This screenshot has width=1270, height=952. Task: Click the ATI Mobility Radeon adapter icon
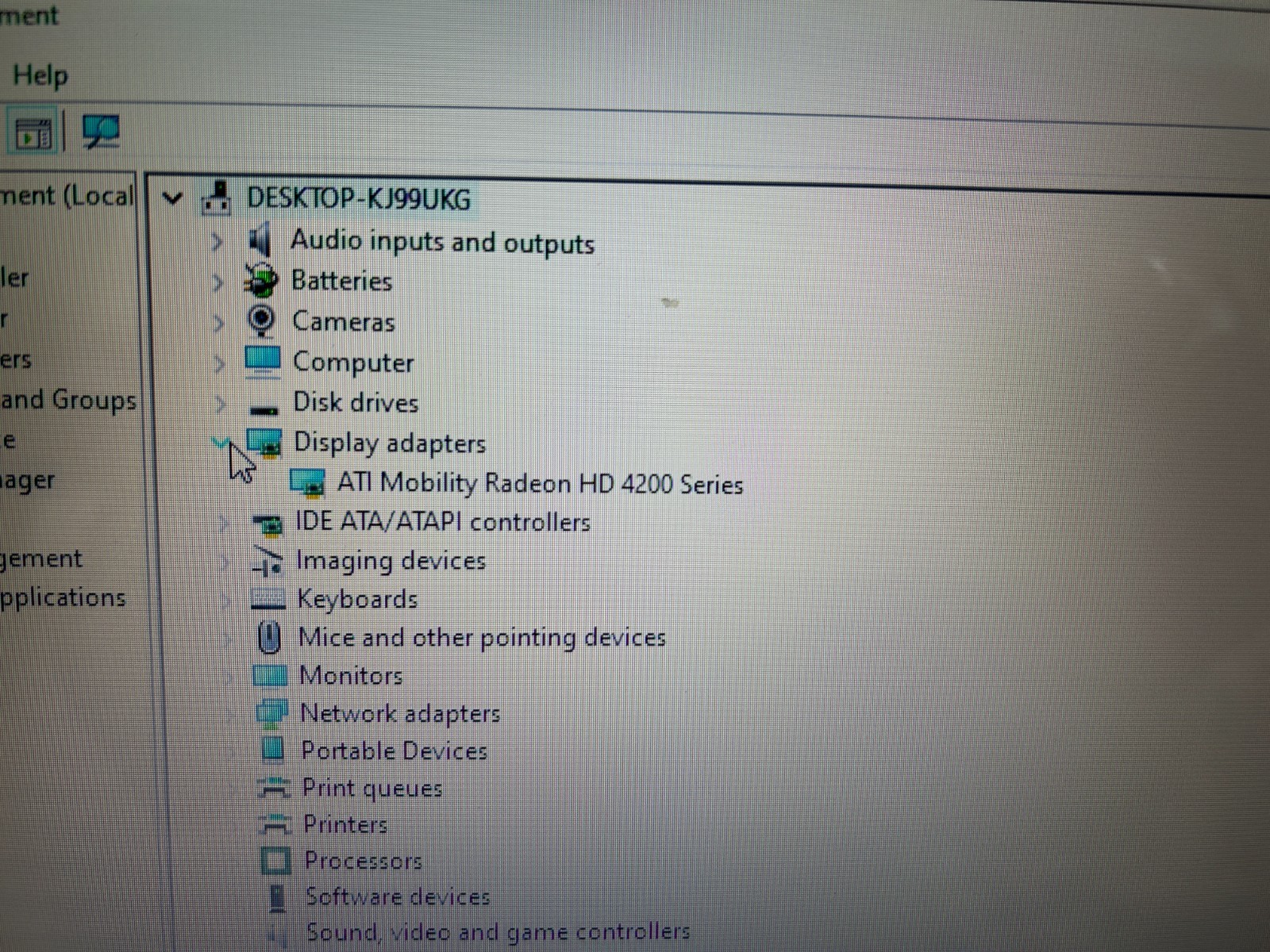307,482
